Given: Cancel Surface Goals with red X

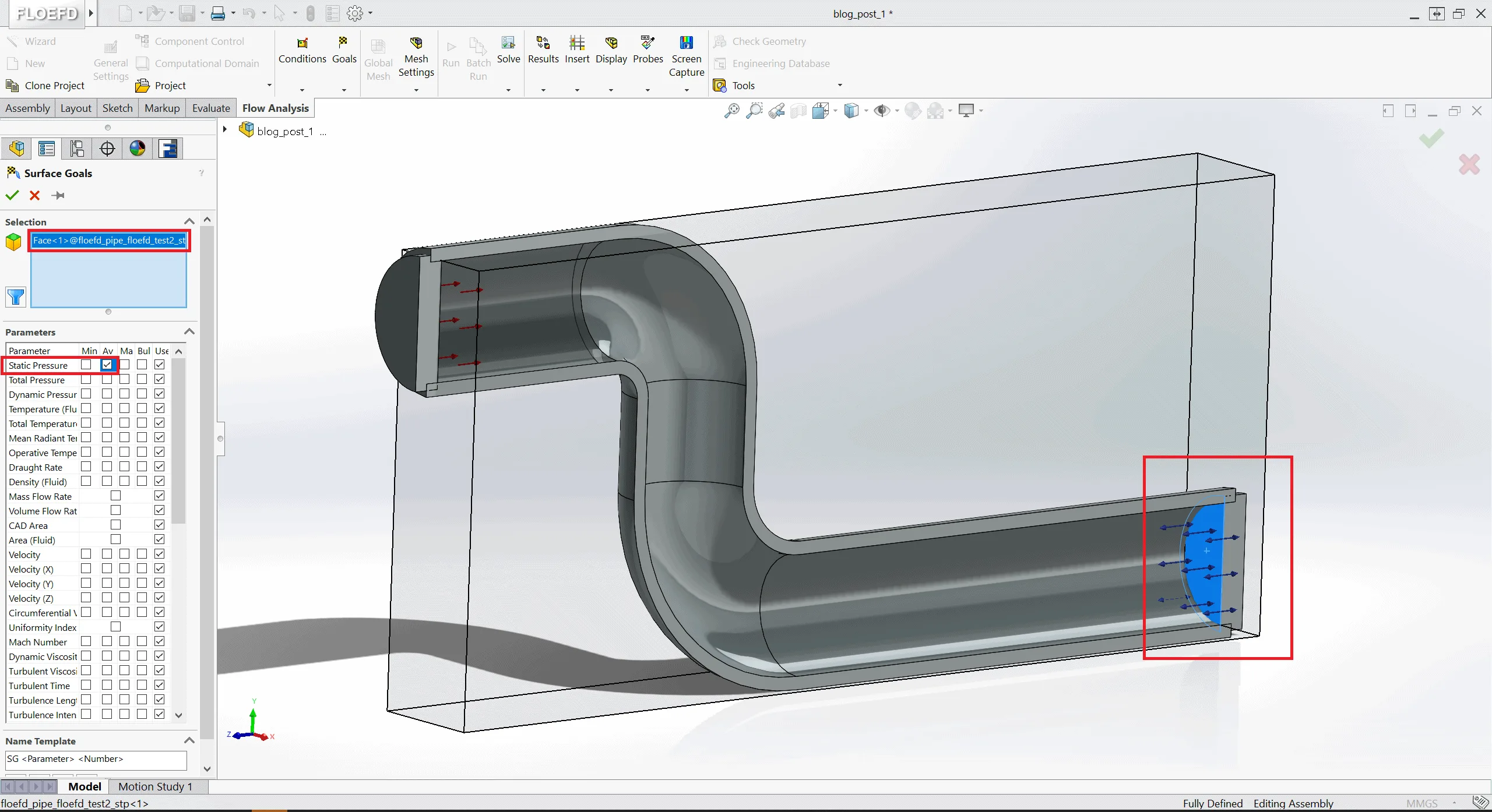Looking at the screenshot, I should coord(35,195).
